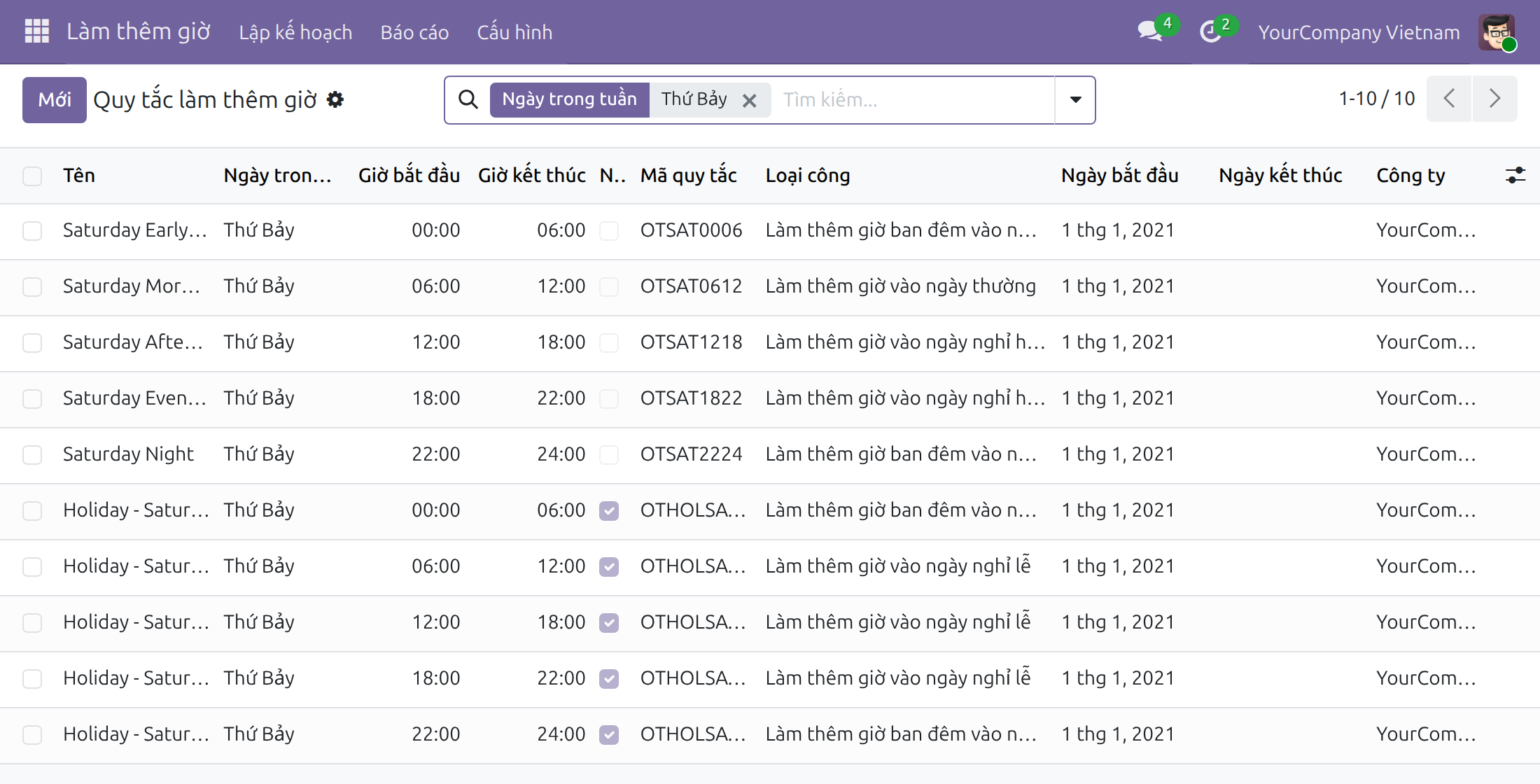
Task: Toggle holiday checkbox for OTSAT0612 row
Action: [x=609, y=287]
